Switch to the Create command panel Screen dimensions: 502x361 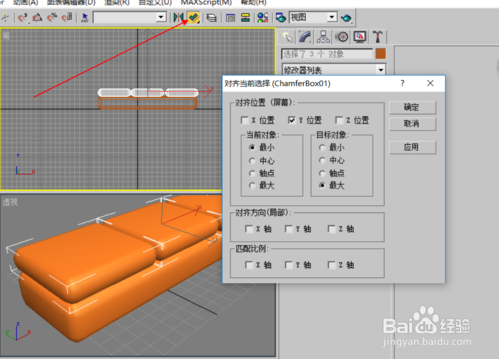point(287,37)
